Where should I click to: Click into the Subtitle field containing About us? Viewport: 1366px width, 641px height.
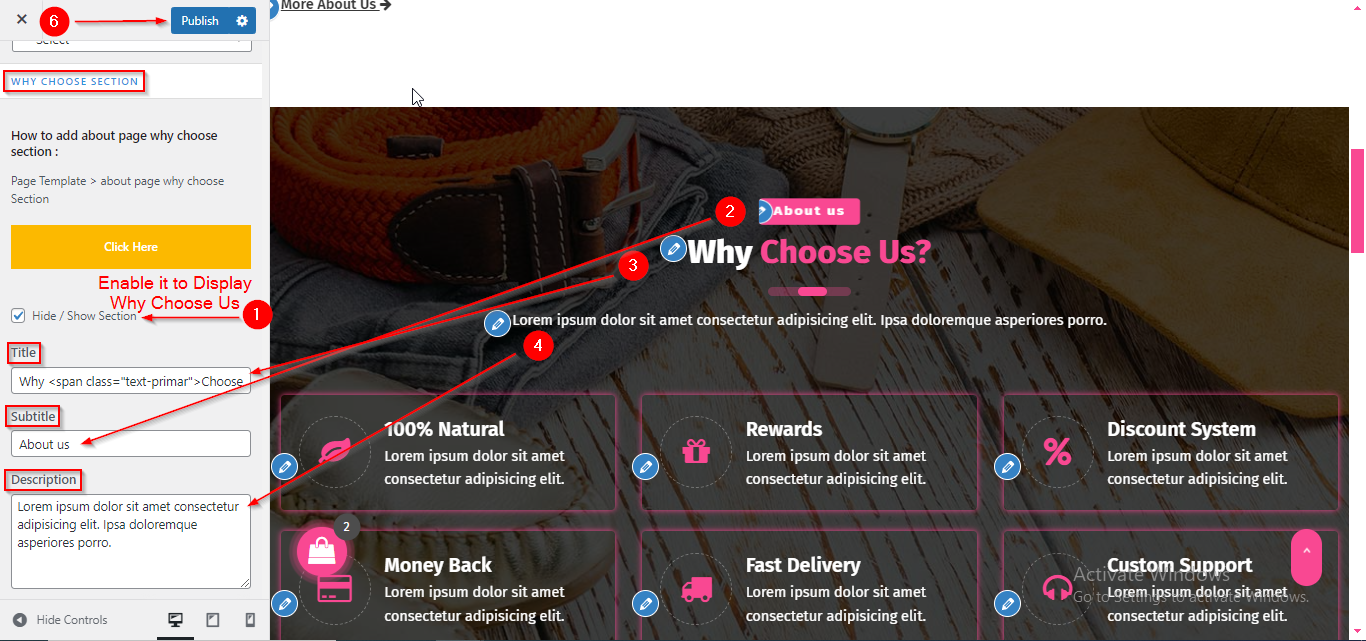pos(131,444)
